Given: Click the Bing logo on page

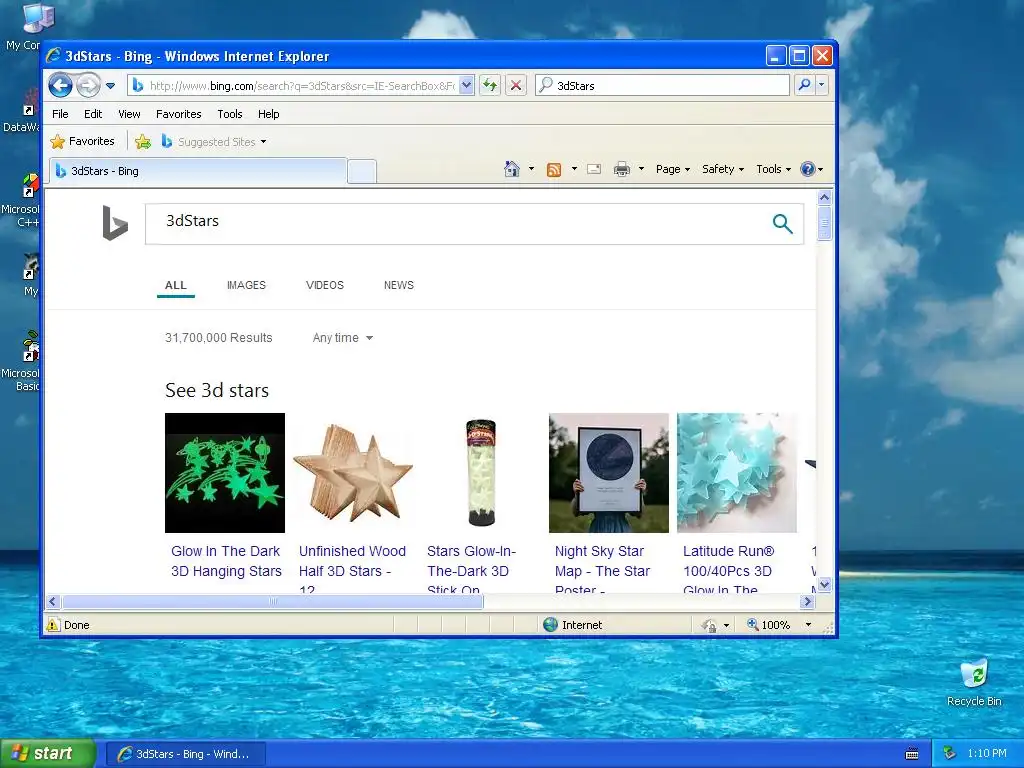Looking at the screenshot, I should click(x=115, y=223).
